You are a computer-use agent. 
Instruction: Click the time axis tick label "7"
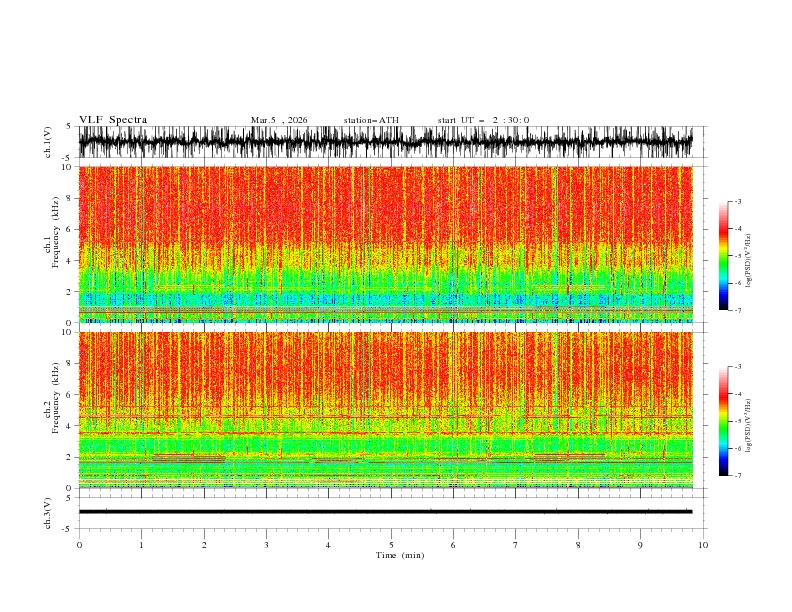pyautogui.click(x=516, y=545)
